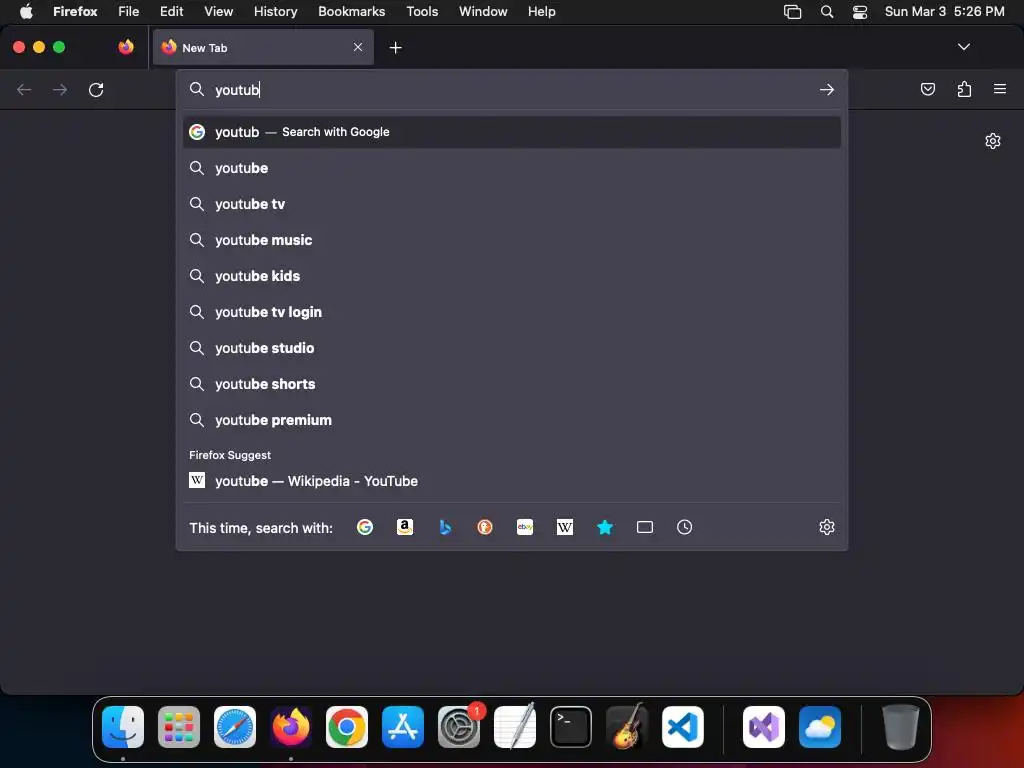Screen dimensions: 1024x768
Task: Open the Tools menu
Action: pyautogui.click(x=422, y=11)
